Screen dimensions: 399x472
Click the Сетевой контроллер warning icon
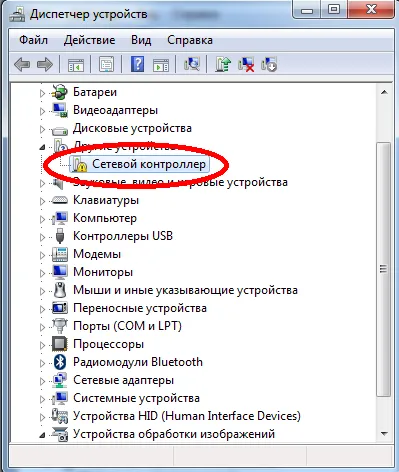point(80,164)
